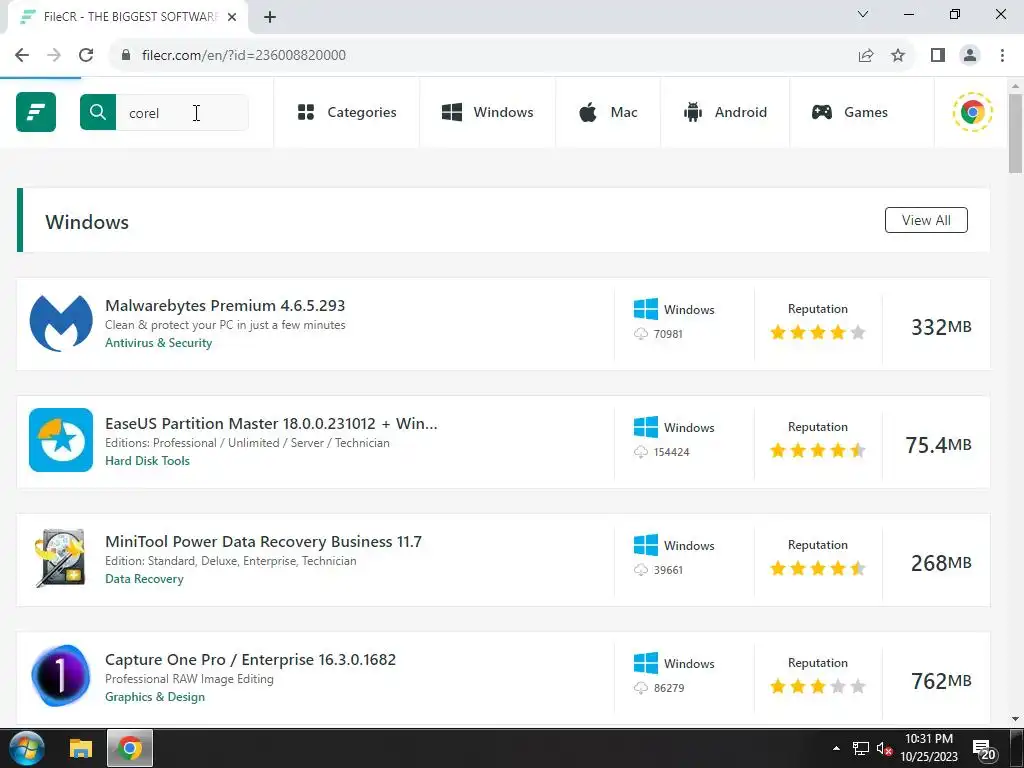Viewport: 1024px width, 768px height.
Task: Open a new browser tab
Action: click(x=270, y=17)
